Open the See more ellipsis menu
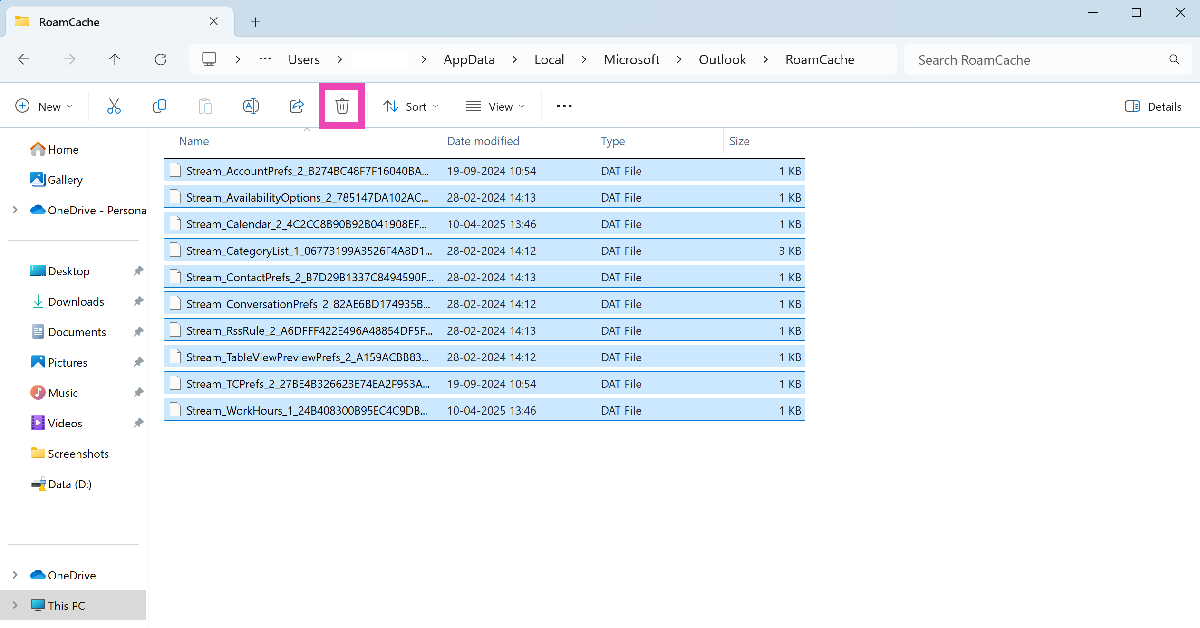The image size is (1200, 628). tap(564, 106)
